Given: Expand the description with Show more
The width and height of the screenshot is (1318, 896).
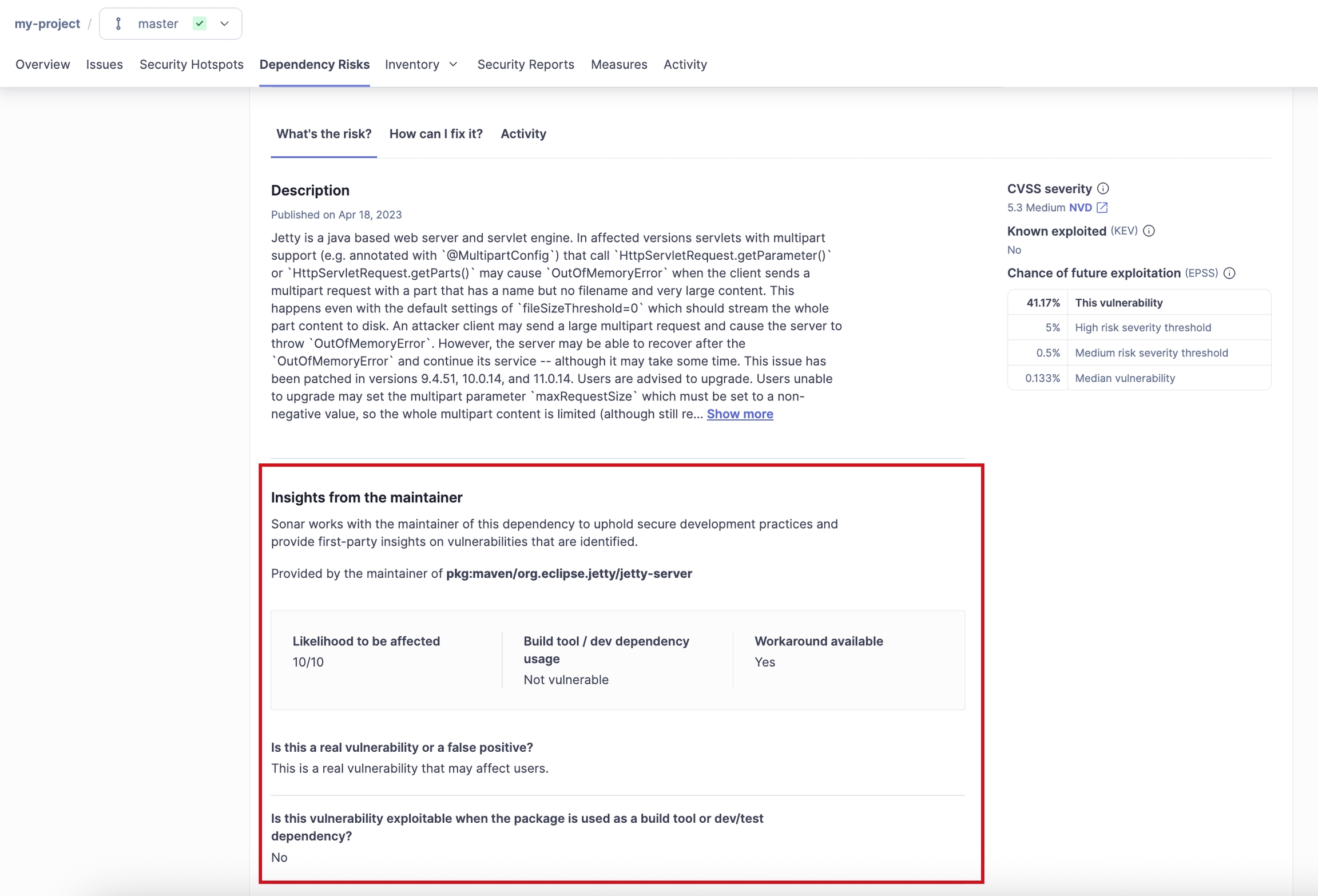Looking at the screenshot, I should tap(739, 414).
